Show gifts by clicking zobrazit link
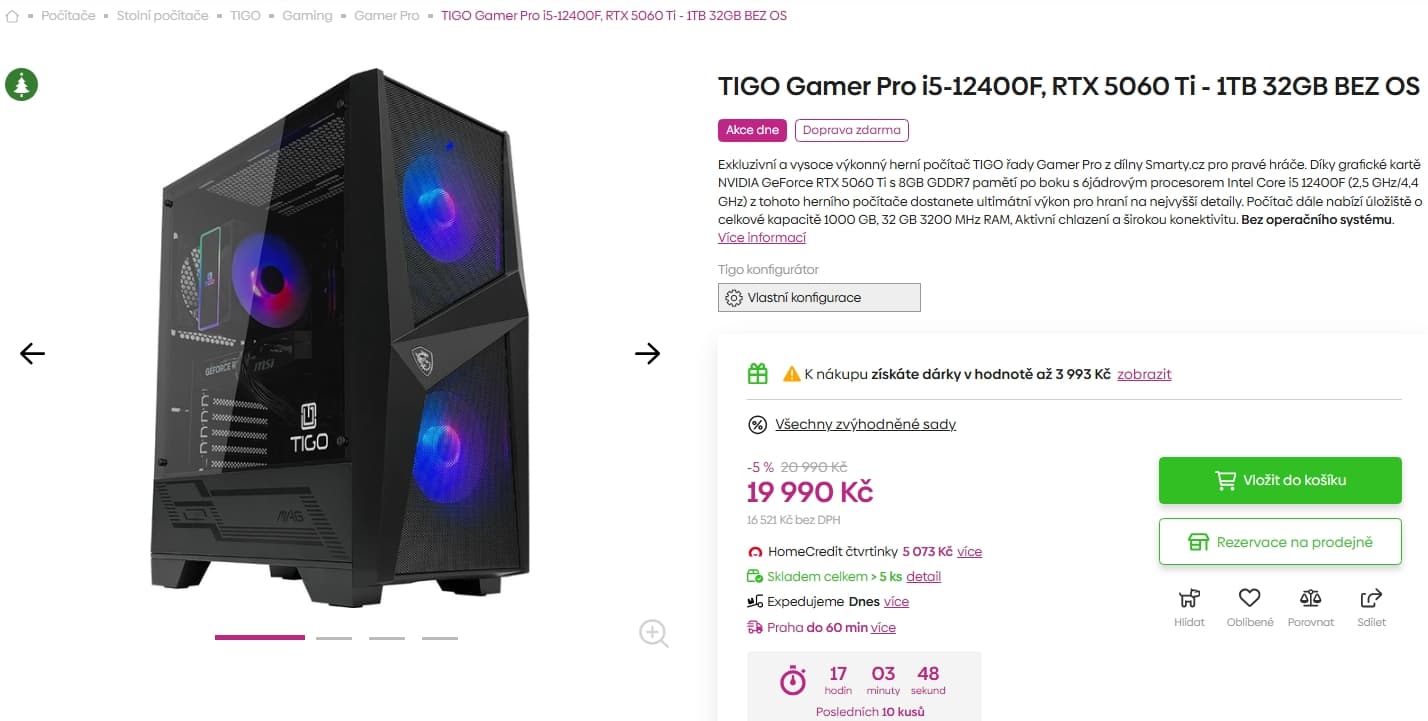The width and height of the screenshot is (1428, 721). [x=1144, y=373]
